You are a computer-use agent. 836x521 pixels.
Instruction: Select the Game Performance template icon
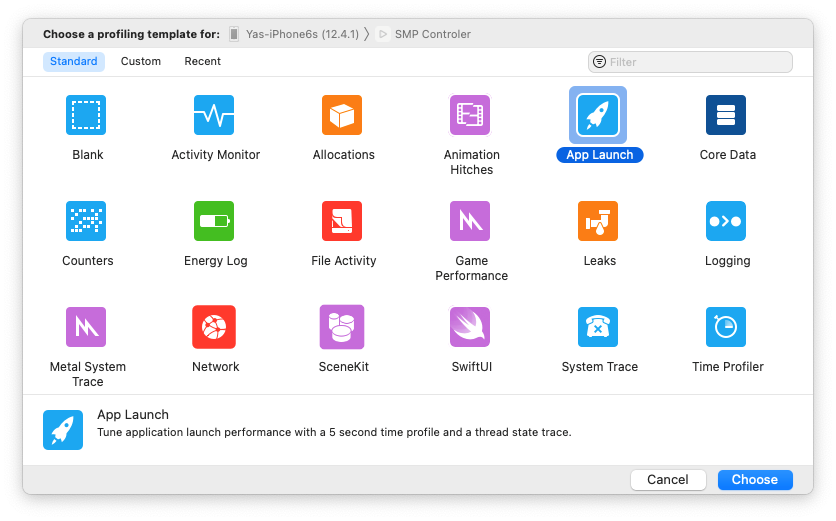pos(470,221)
